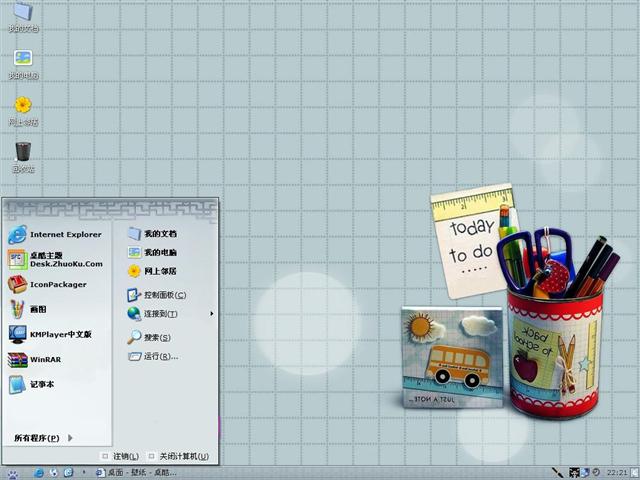Expand the 连接到 submenu arrow
This screenshot has height=480, width=640.
[x=211, y=313]
